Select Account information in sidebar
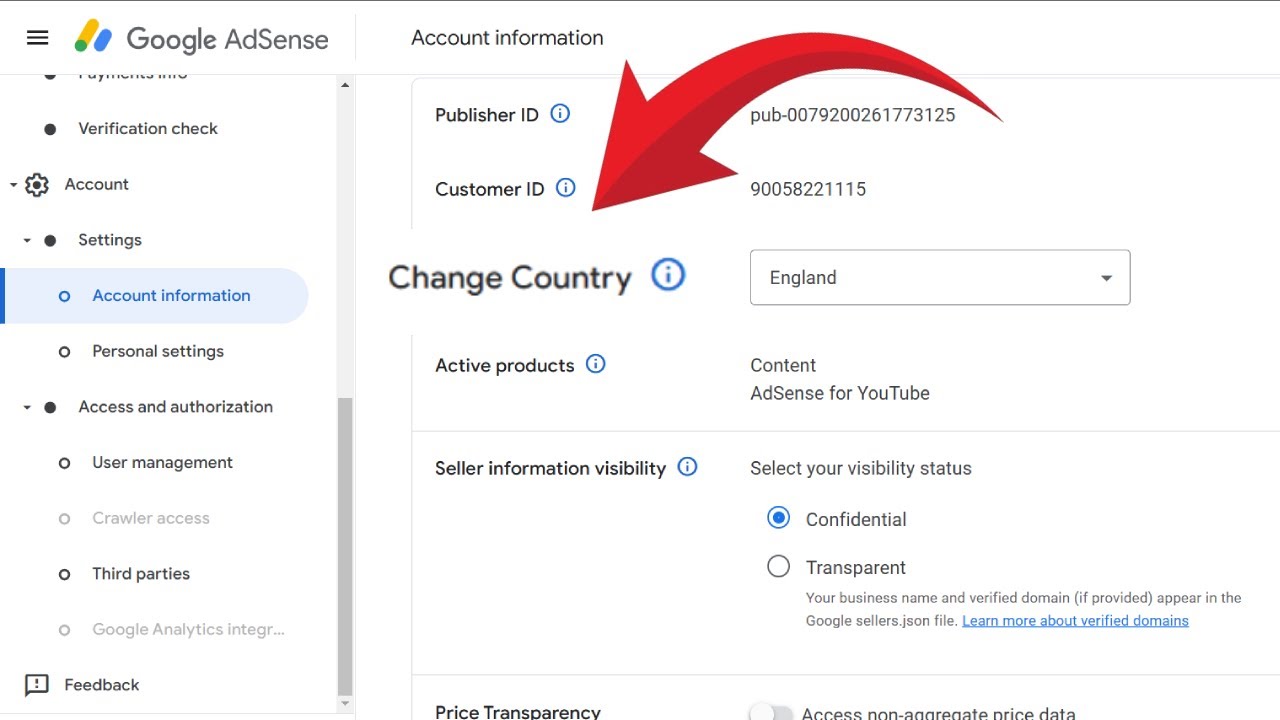 click(x=155, y=296)
